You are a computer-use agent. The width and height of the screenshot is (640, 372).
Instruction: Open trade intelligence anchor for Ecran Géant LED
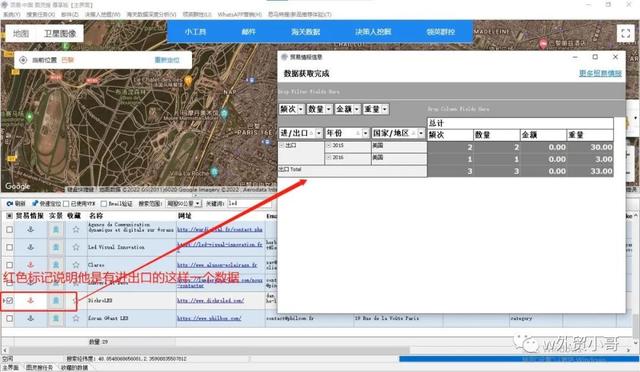point(30,318)
